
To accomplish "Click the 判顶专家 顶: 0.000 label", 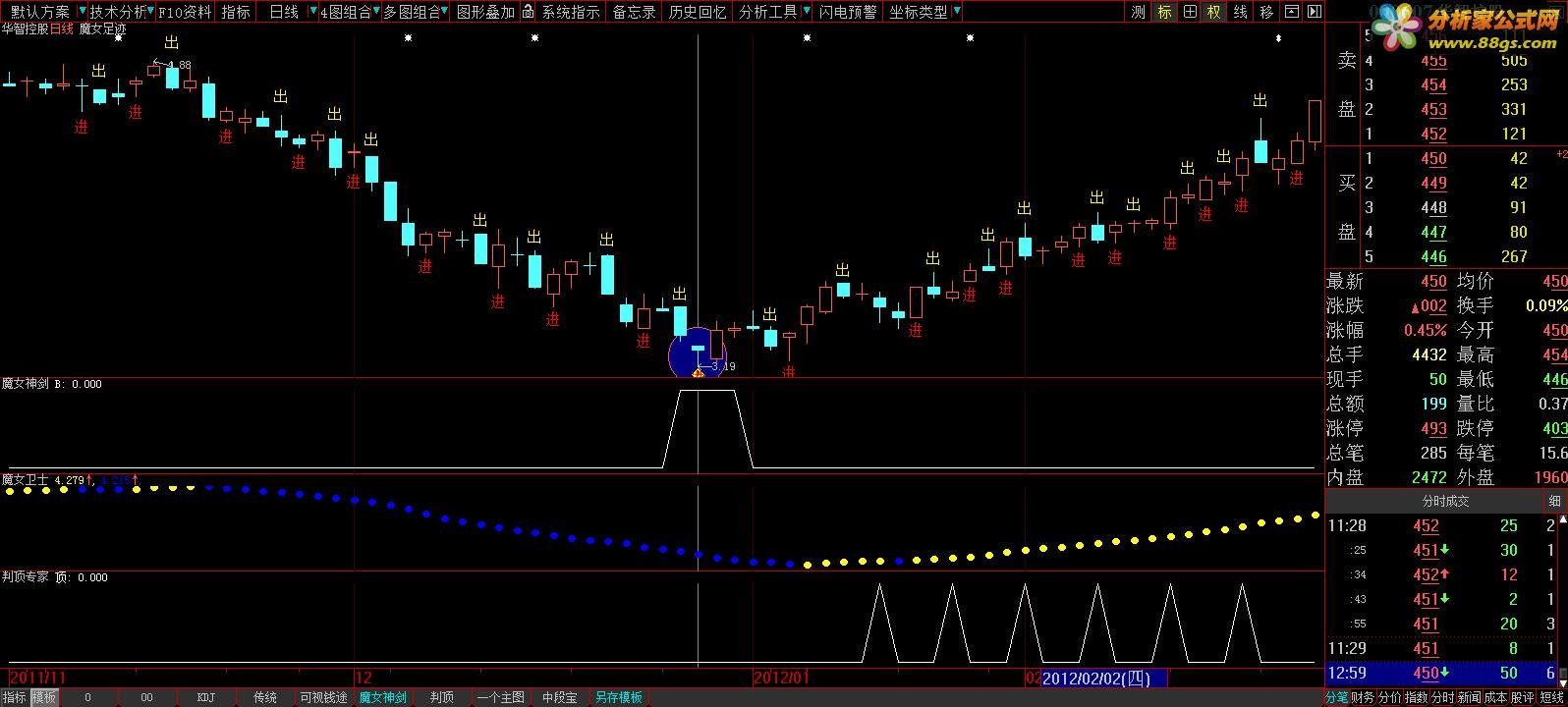I will 54,576.
